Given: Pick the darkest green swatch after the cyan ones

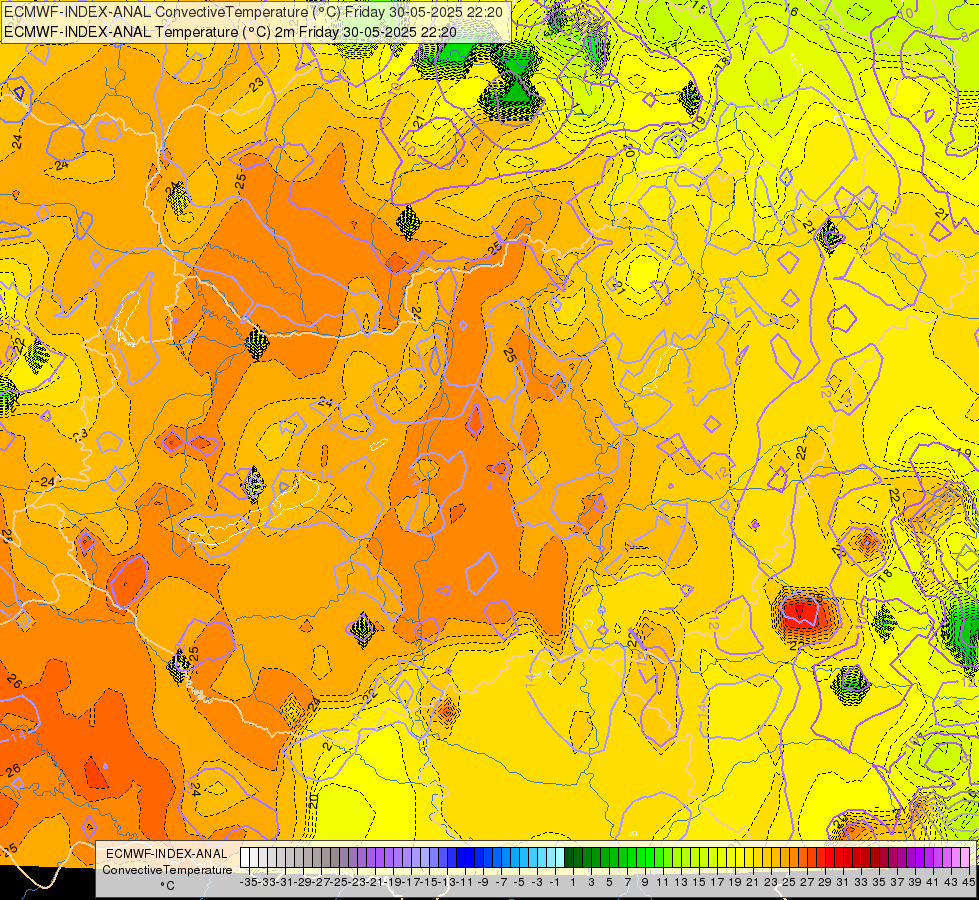Looking at the screenshot, I should [x=569, y=857].
